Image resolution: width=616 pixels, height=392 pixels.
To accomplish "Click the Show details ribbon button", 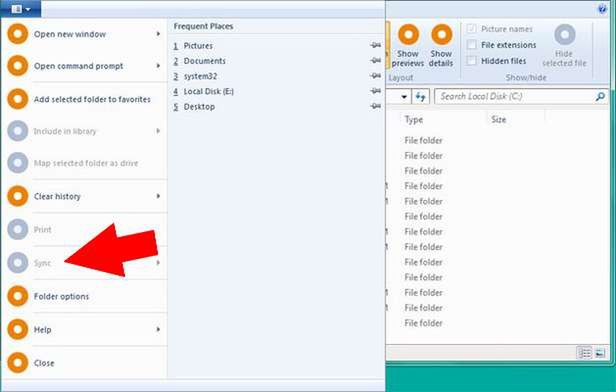I will pos(441,46).
